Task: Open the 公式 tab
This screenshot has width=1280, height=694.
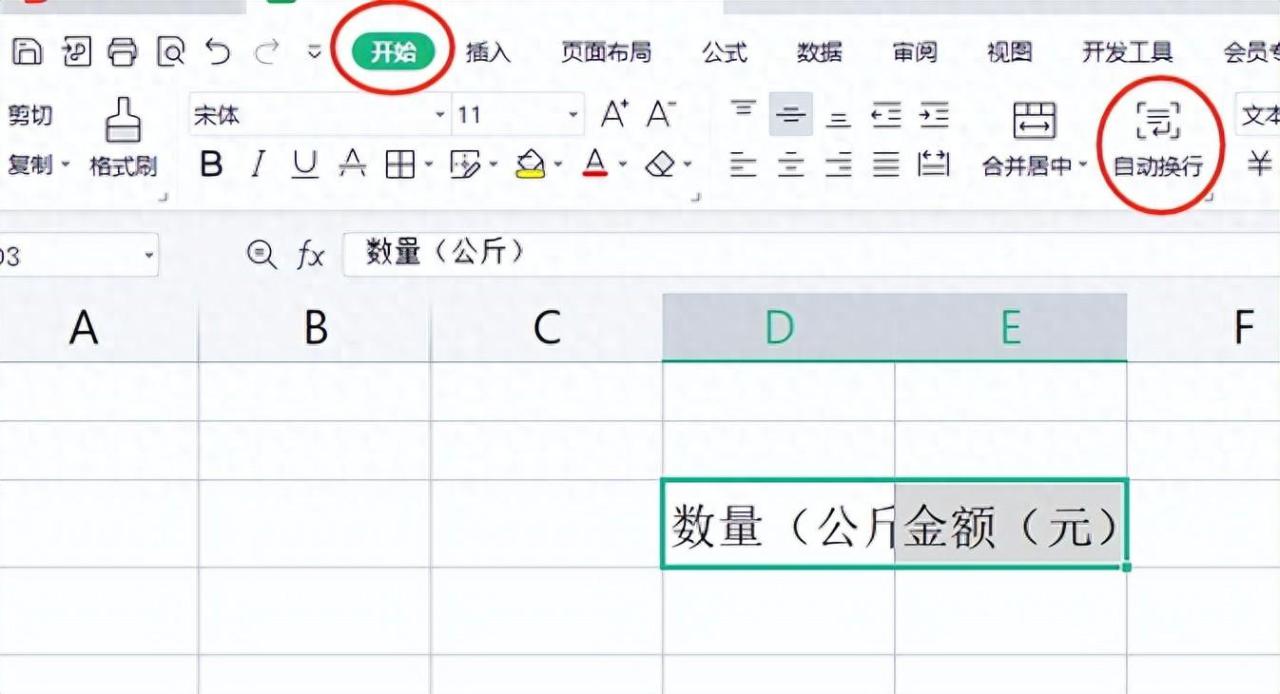Action: click(724, 52)
